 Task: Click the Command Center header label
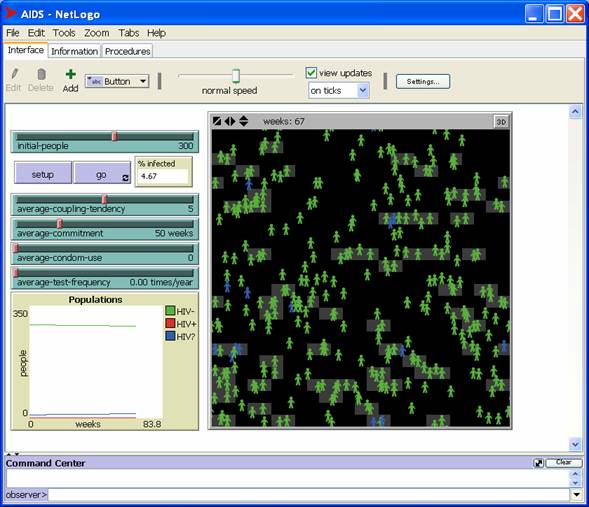45,463
